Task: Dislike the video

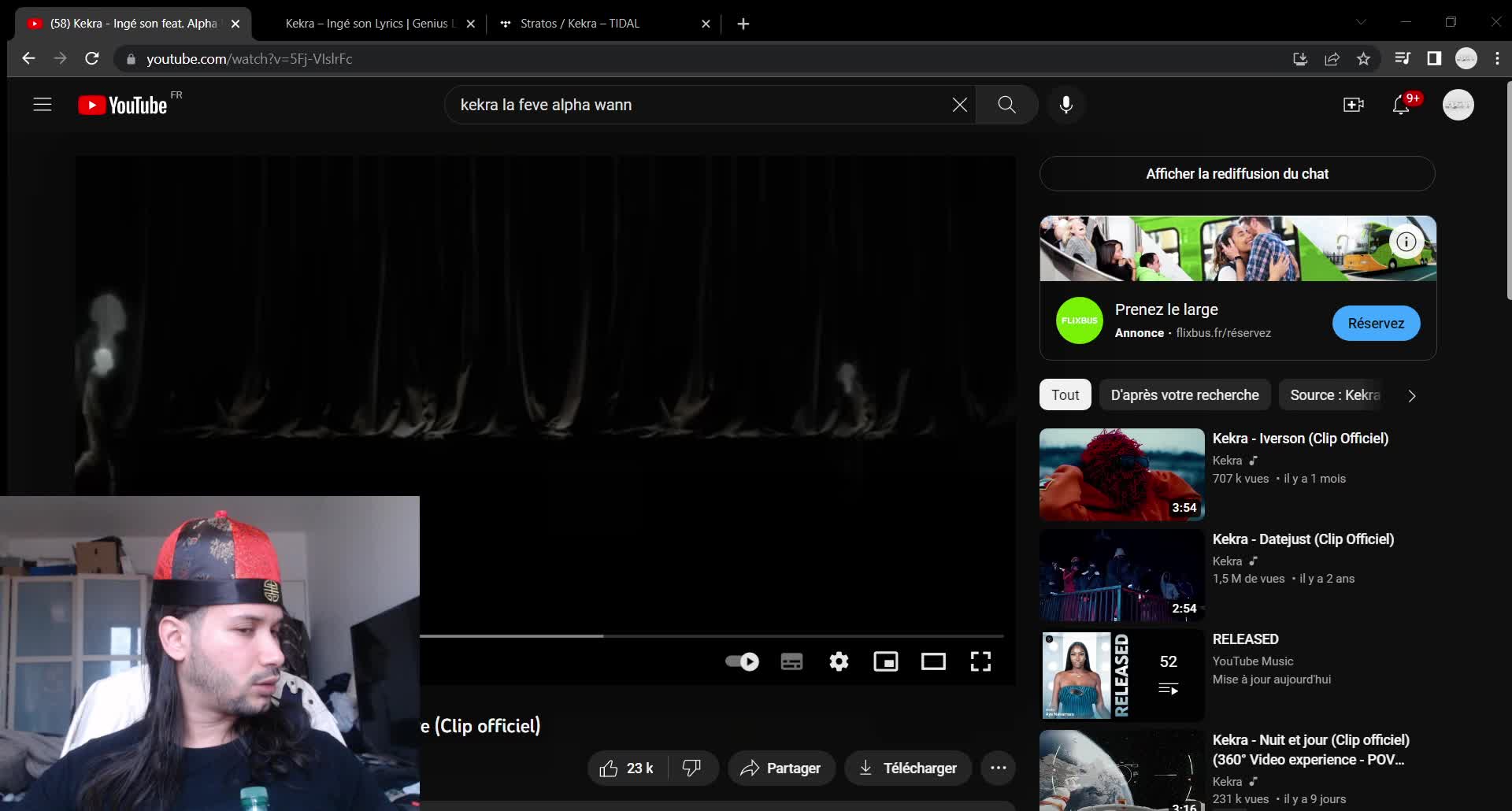Action: tap(692, 768)
